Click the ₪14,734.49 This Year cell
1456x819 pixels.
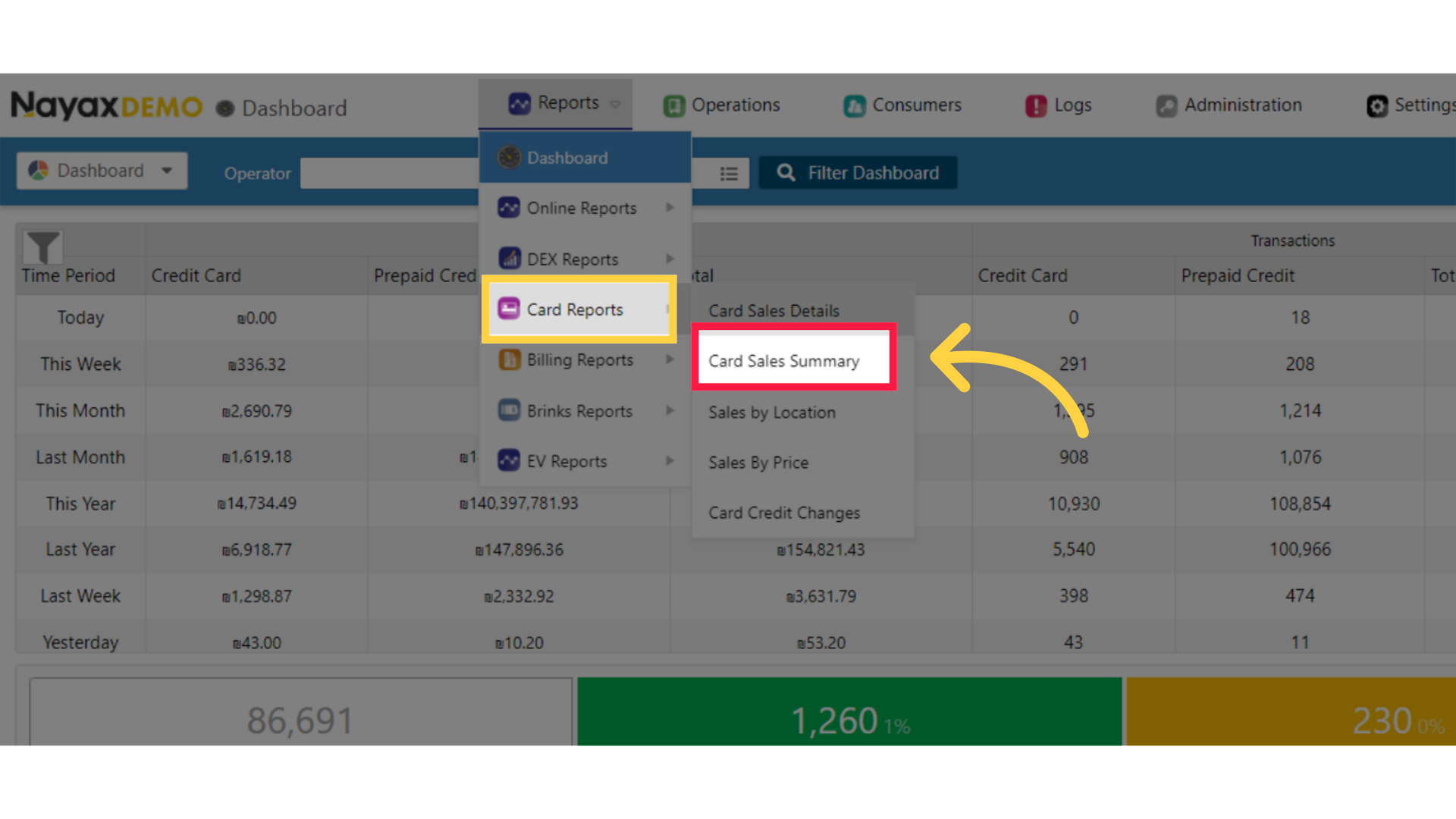pos(257,504)
